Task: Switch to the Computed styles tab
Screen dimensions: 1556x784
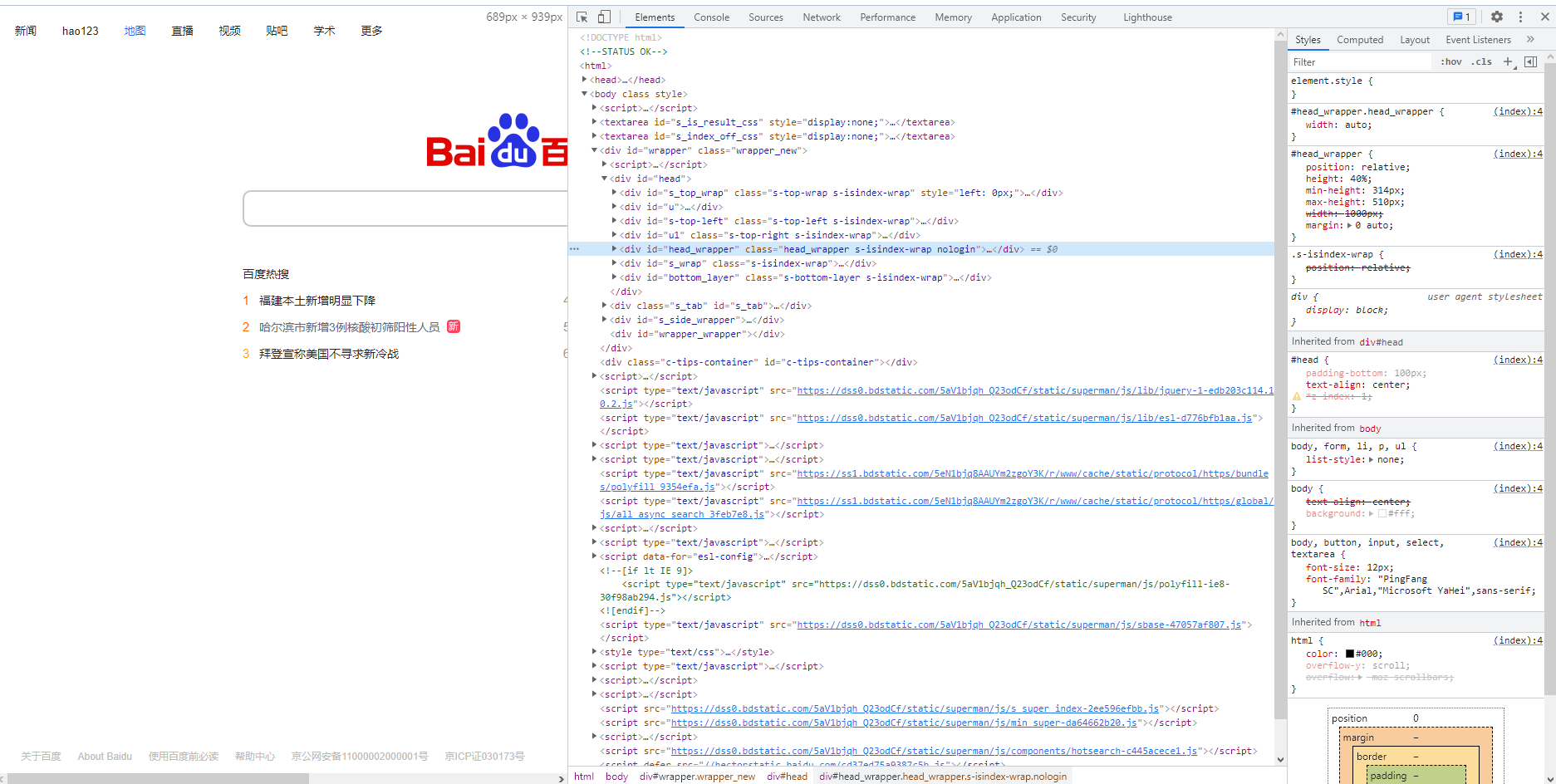Action: tap(1360, 39)
